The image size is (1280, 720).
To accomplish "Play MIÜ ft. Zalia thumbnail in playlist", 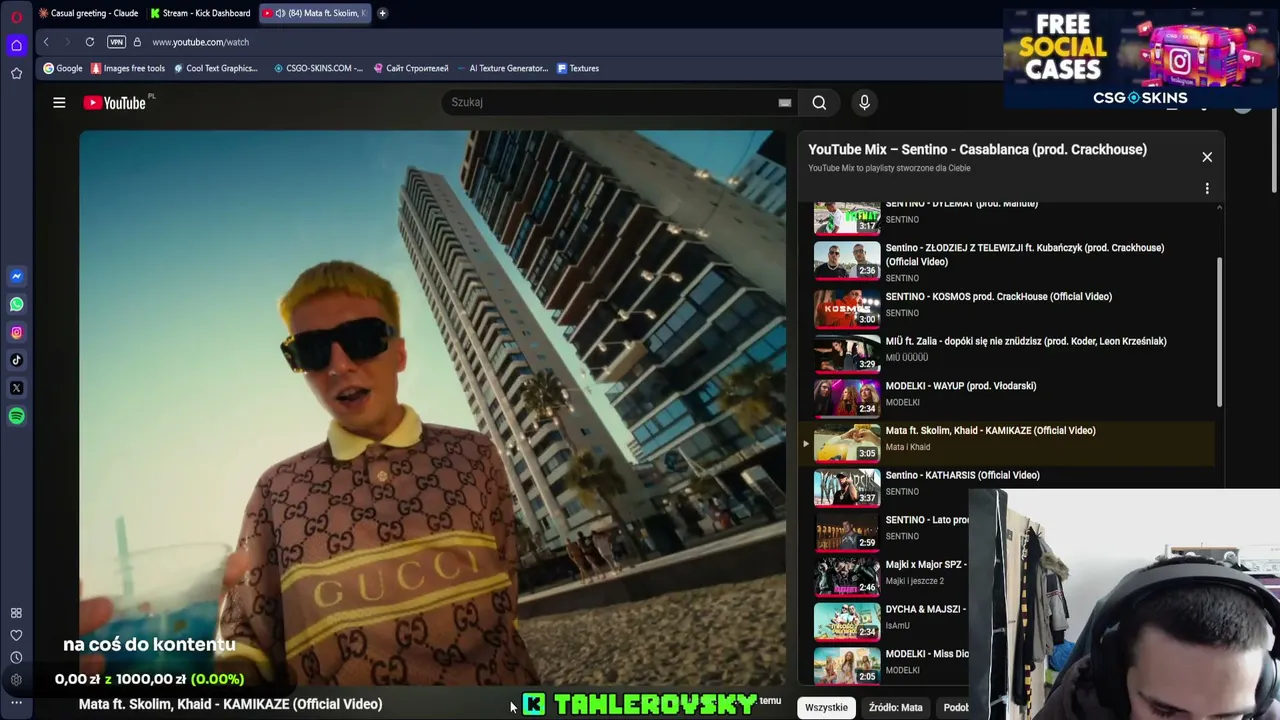I will tap(847, 353).
